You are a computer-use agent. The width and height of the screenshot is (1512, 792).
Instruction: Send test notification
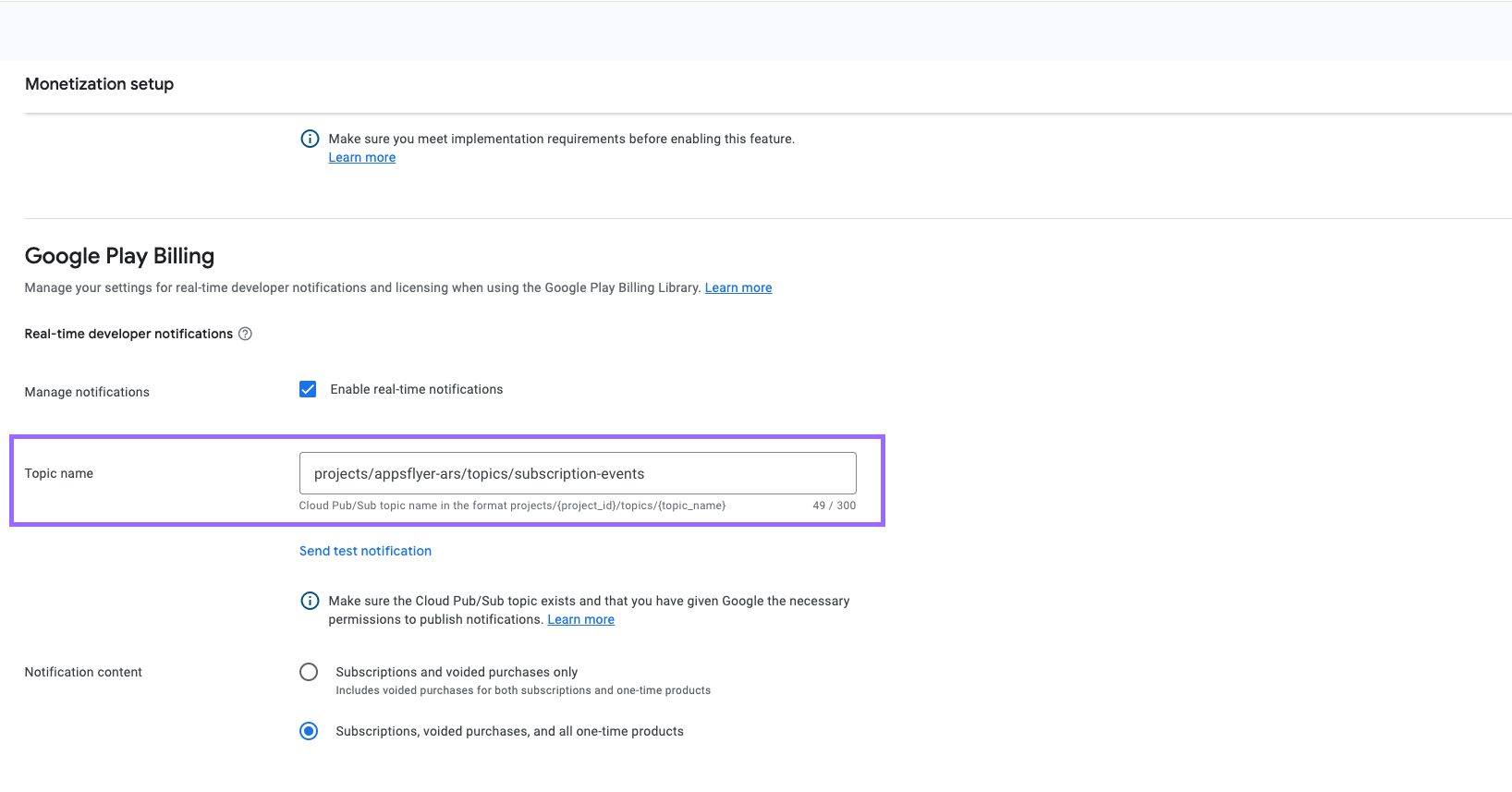(365, 551)
